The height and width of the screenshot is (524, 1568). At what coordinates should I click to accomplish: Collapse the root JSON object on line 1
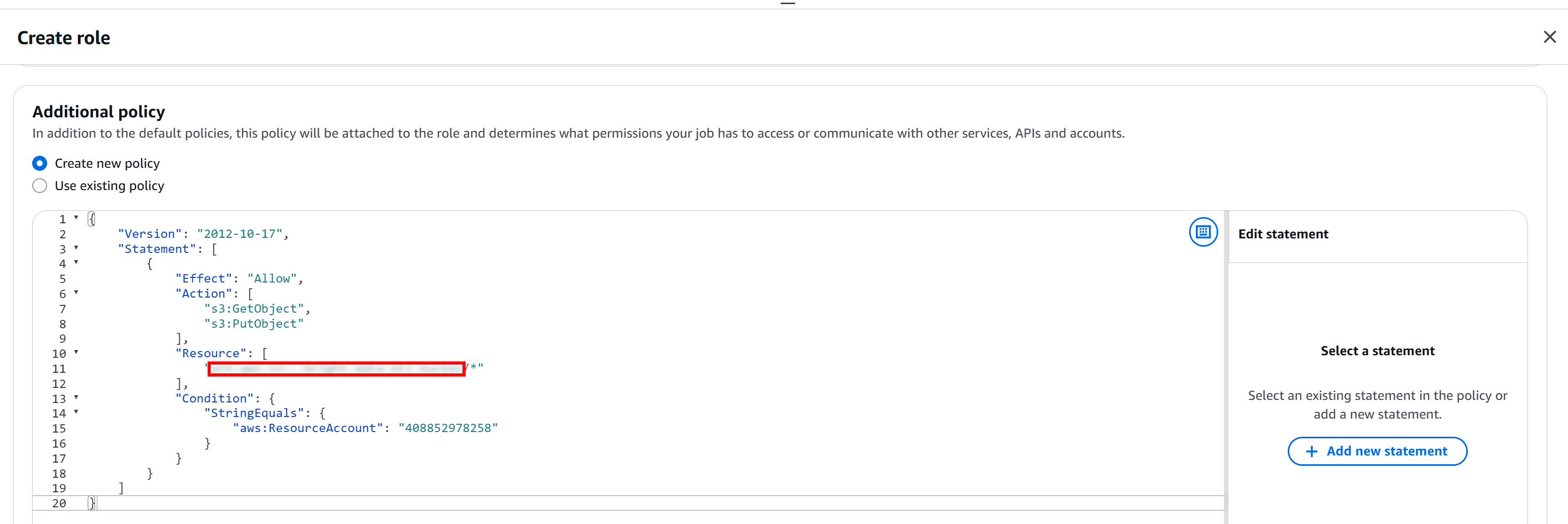76,218
